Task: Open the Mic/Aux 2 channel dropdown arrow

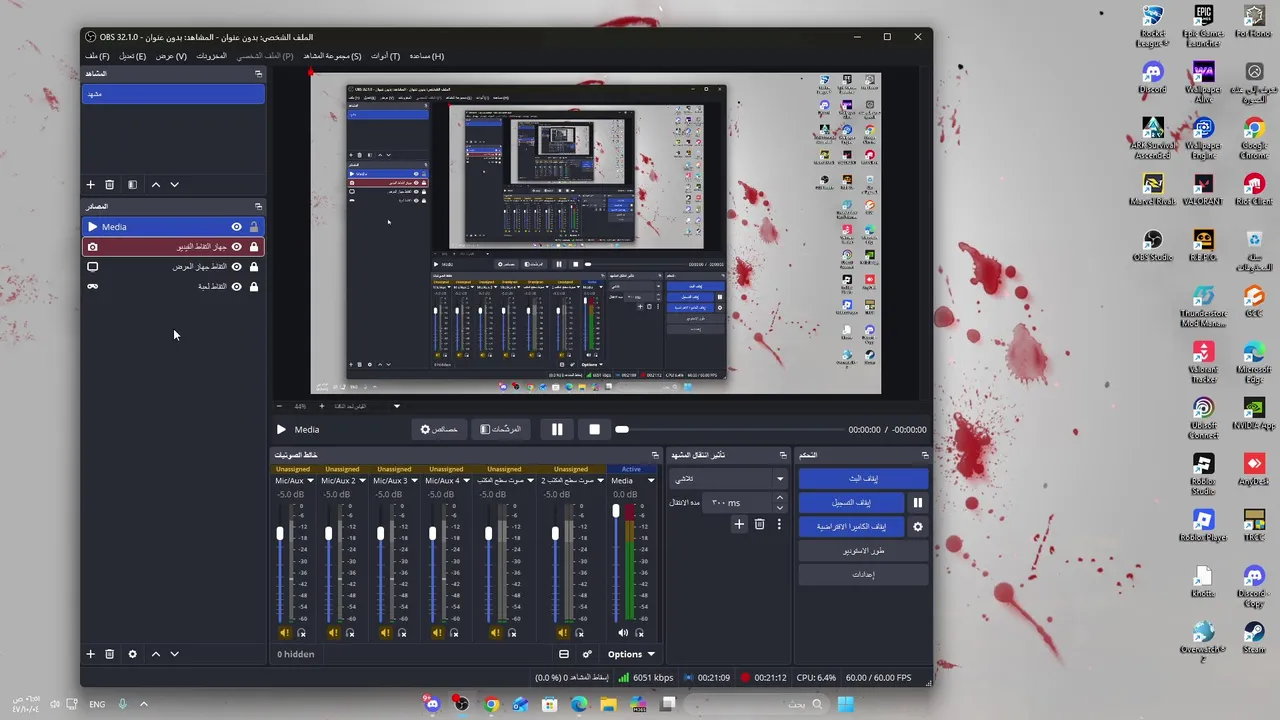Action: [361, 481]
